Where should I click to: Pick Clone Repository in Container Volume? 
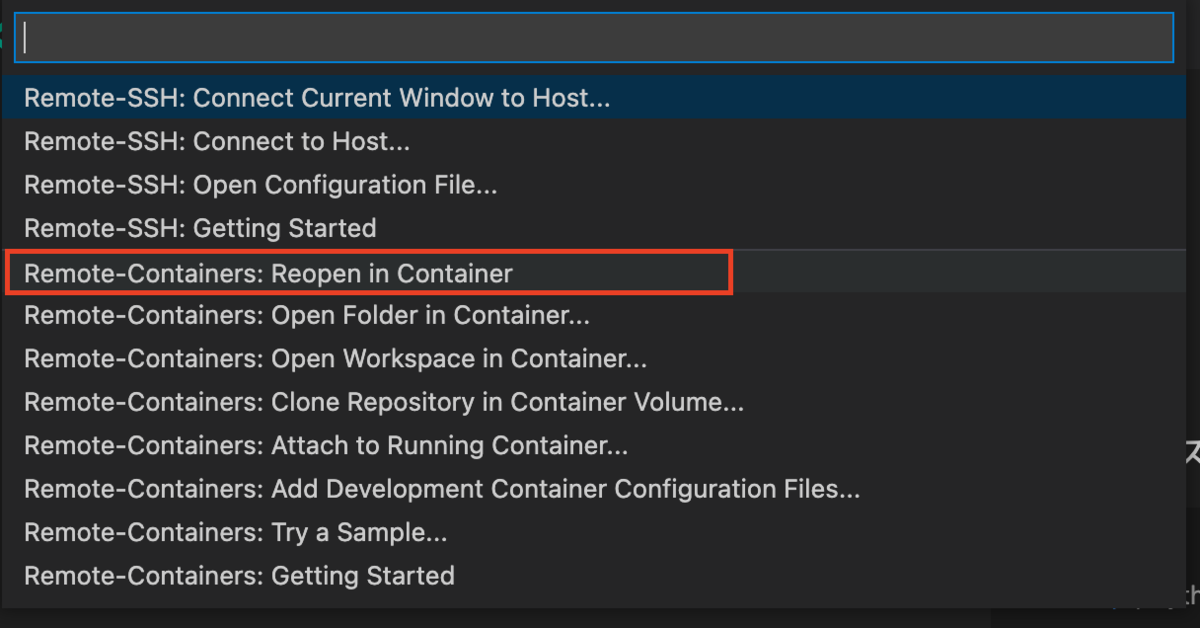383,402
